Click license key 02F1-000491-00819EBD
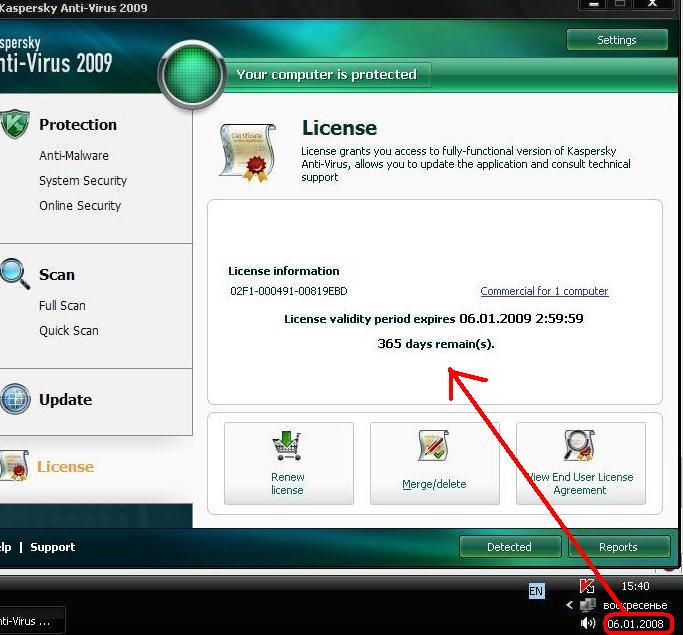This screenshot has height=635, width=683. click(x=289, y=291)
